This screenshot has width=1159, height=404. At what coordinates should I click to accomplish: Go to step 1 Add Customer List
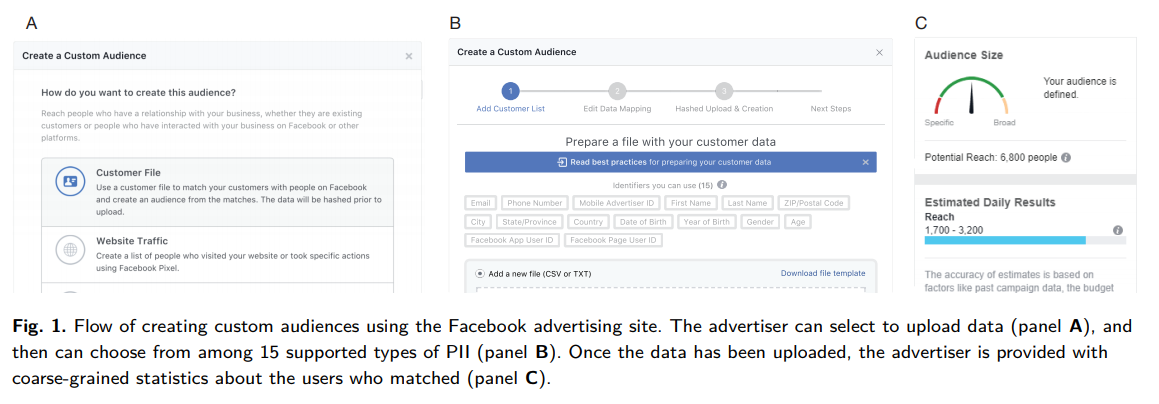[x=511, y=92]
